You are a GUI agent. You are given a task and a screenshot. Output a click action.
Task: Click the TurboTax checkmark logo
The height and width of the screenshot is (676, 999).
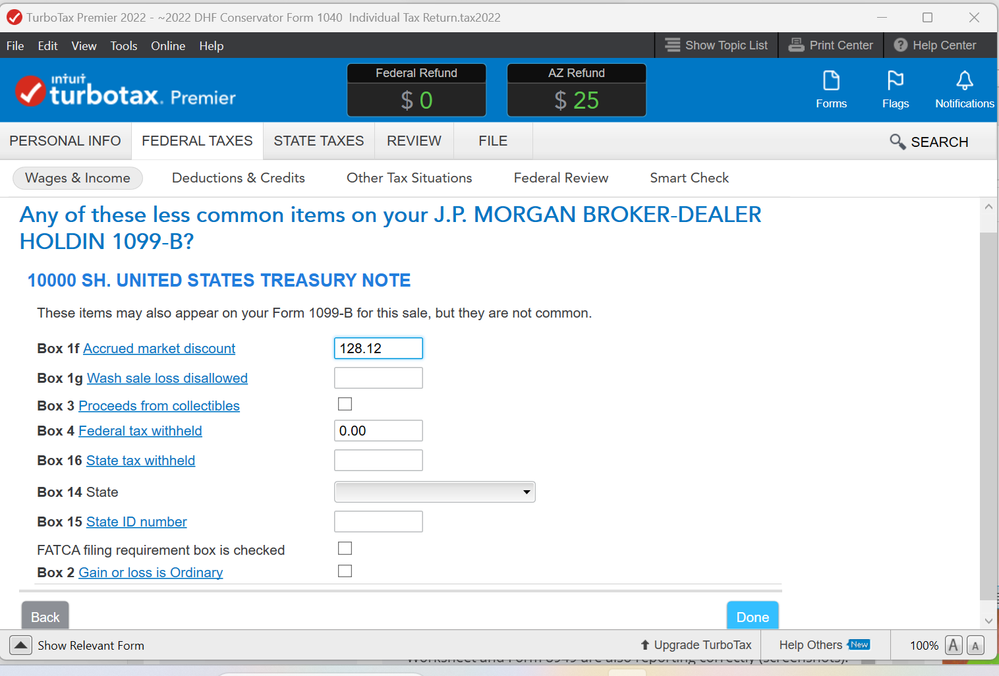coord(31,91)
